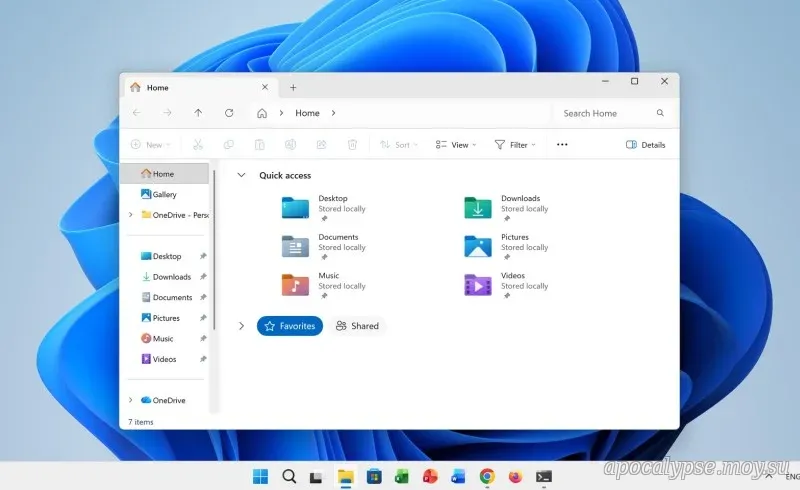Open the Videos folder icon in Quick access

coord(479,285)
